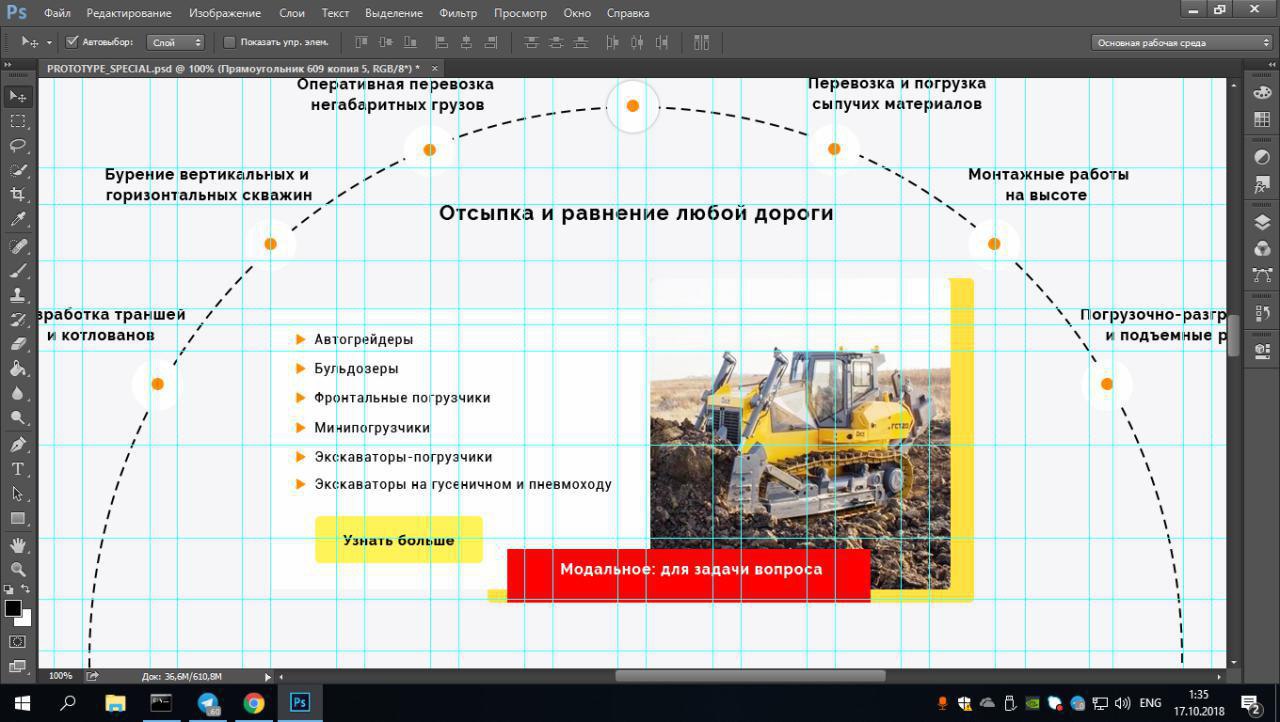Select the Type tool
This screenshot has height=722, width=1280.
[x=18, y=469]
